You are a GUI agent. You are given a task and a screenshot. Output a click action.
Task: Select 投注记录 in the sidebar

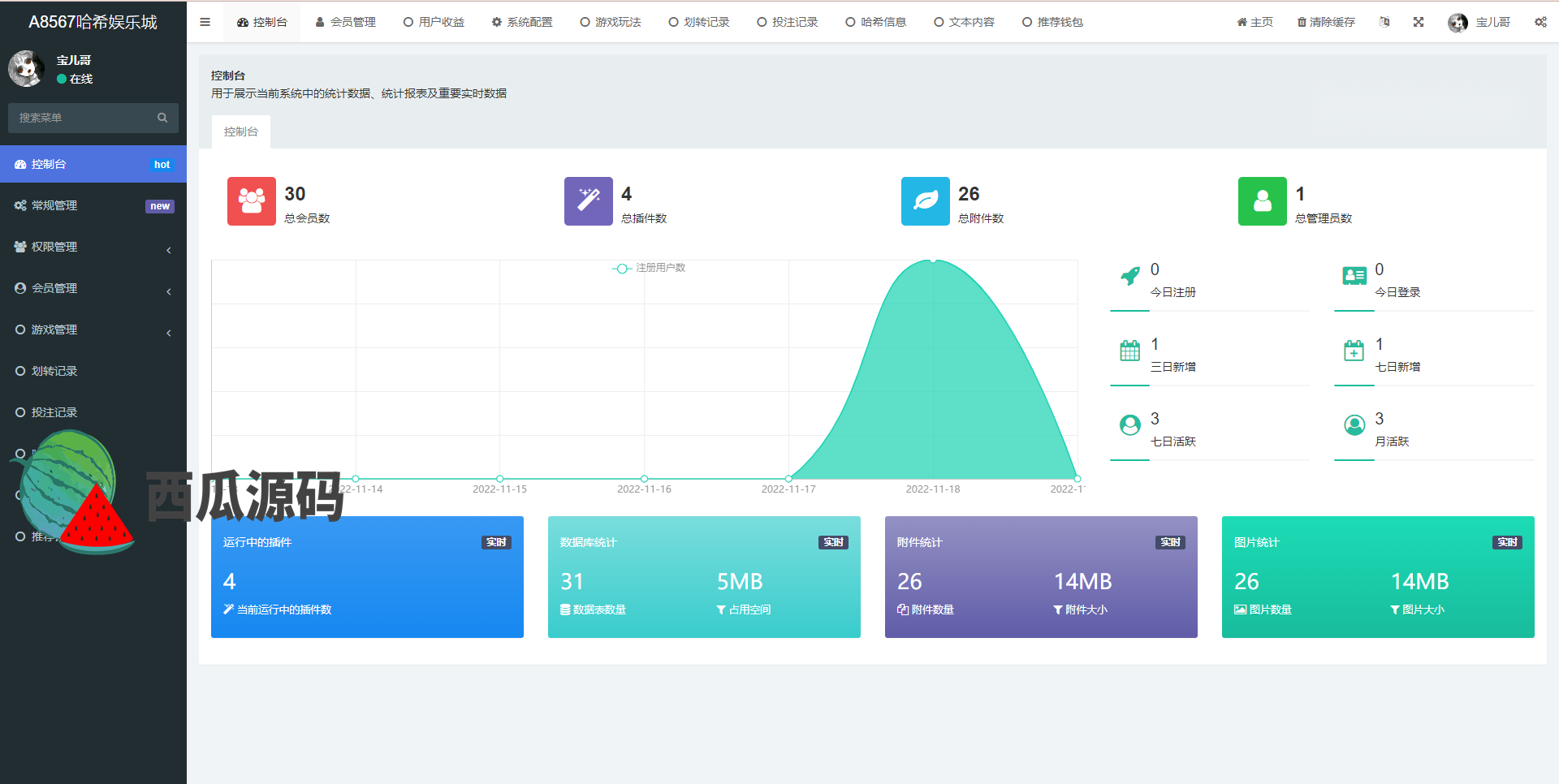point(93,412)
